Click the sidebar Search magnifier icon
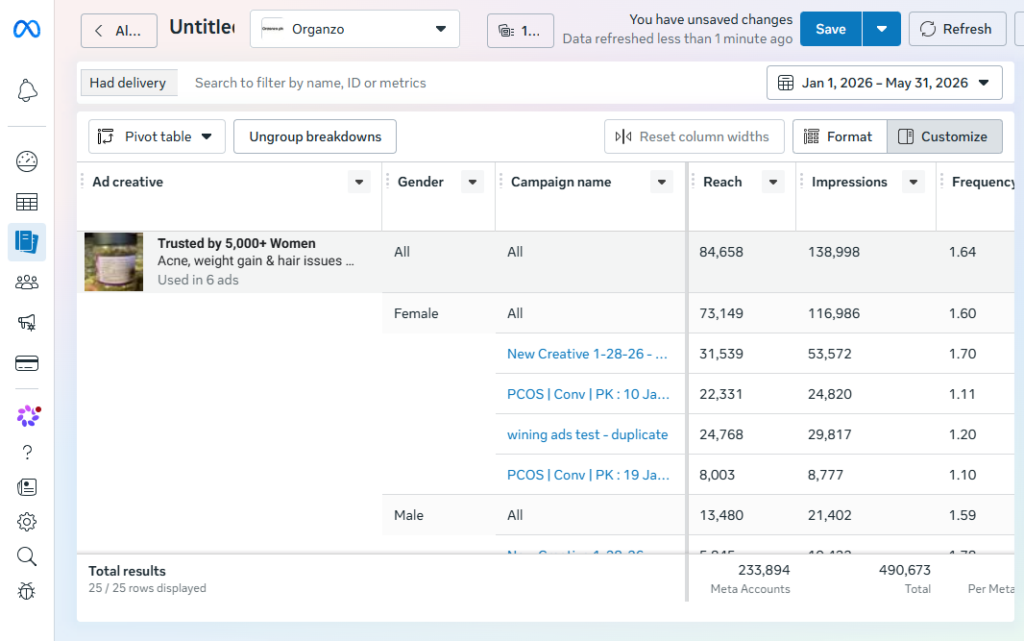Screen dimensions: 1024x641 click(x=27, y=556)
